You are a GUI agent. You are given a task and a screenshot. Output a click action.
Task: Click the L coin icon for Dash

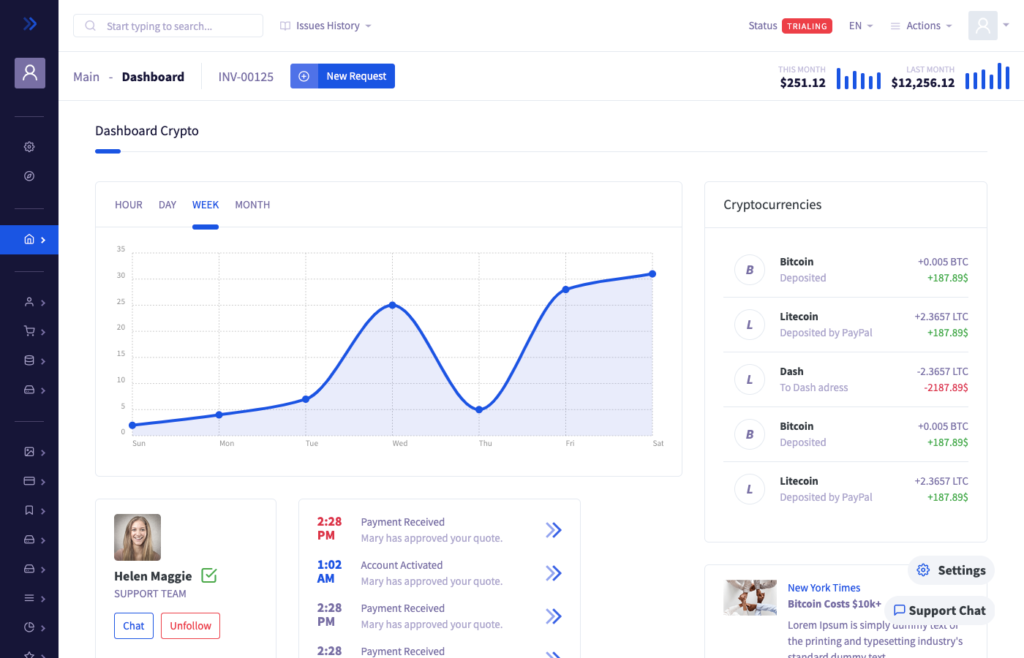pos(750,379)
